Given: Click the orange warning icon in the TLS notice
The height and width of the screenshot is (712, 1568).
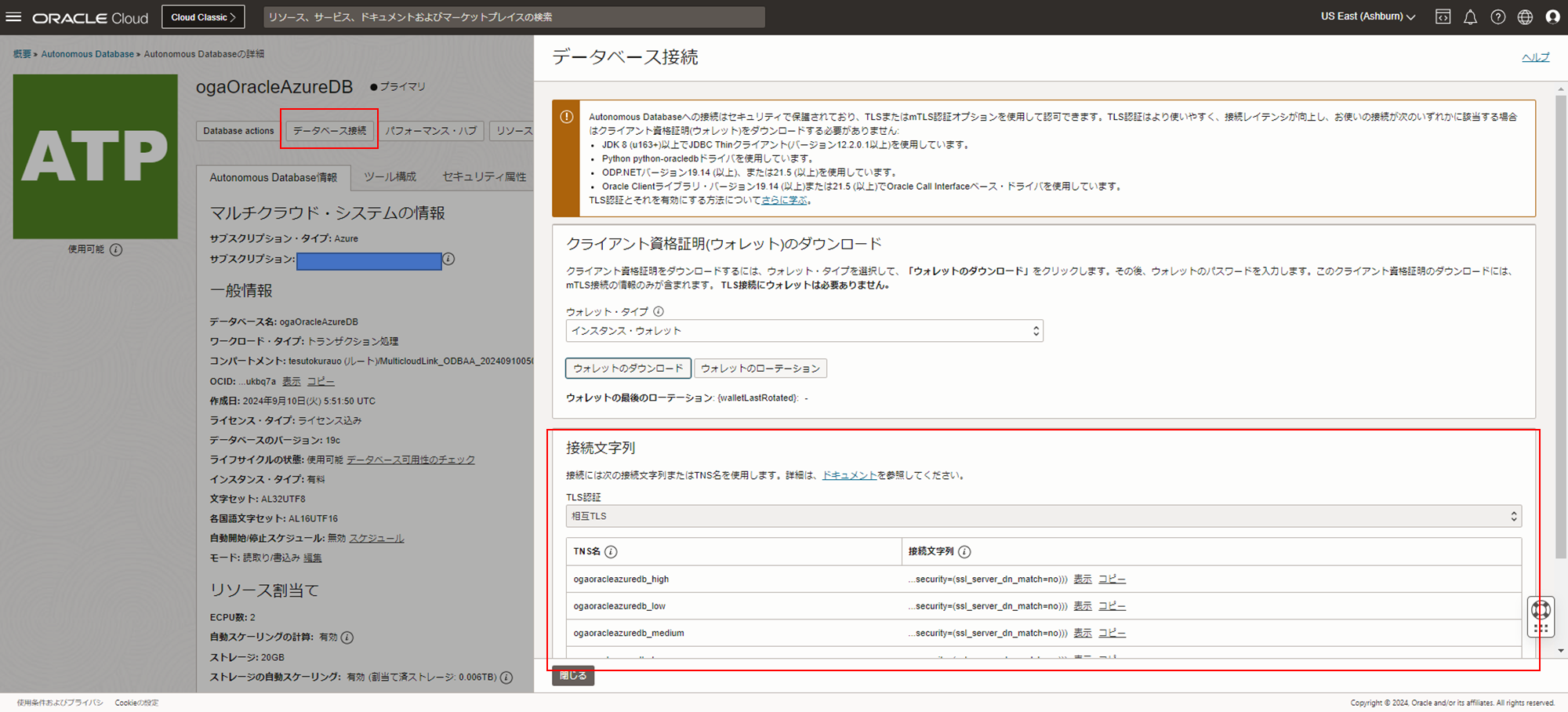Looking at the screenshot, I should pyautogui.click(x=566, y=117).
